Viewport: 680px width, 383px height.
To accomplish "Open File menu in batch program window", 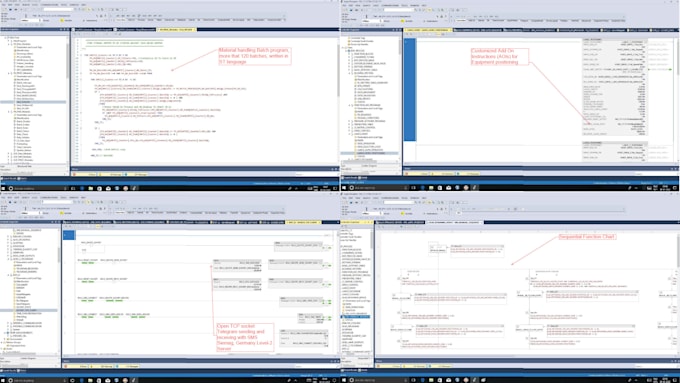I will click(x=3, y=5).
